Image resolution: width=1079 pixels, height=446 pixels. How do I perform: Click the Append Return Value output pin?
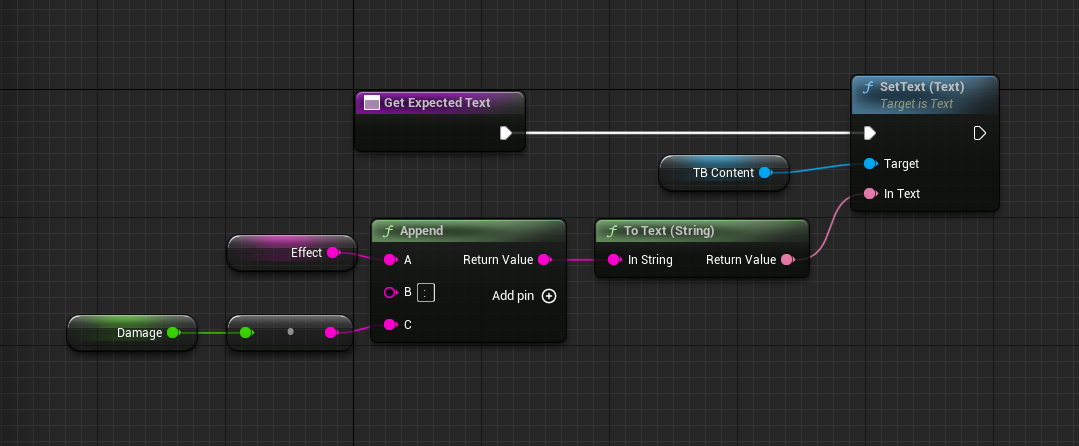pos(544,259)
